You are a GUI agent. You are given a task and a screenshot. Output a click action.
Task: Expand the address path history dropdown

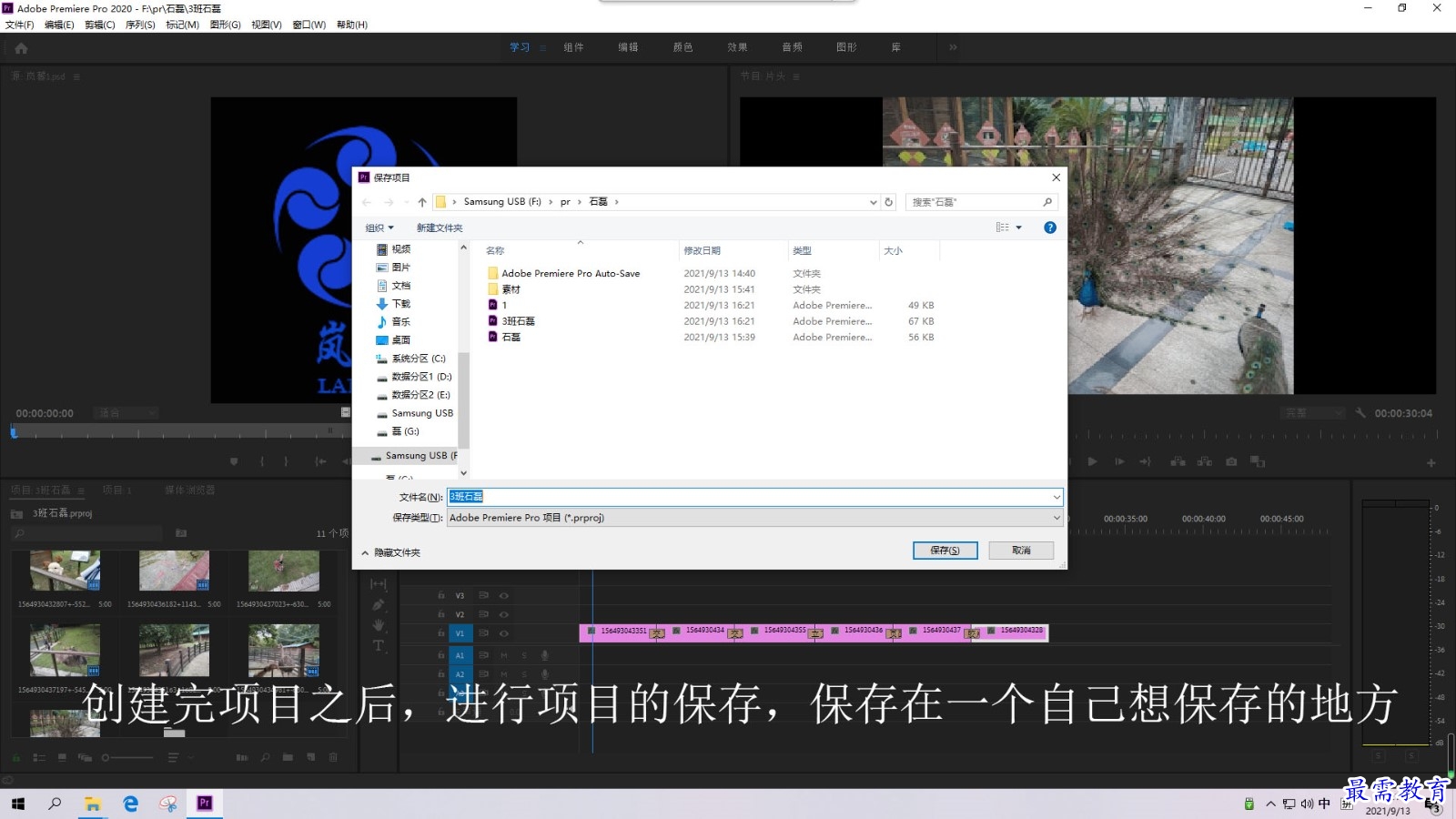coord(873,202)
